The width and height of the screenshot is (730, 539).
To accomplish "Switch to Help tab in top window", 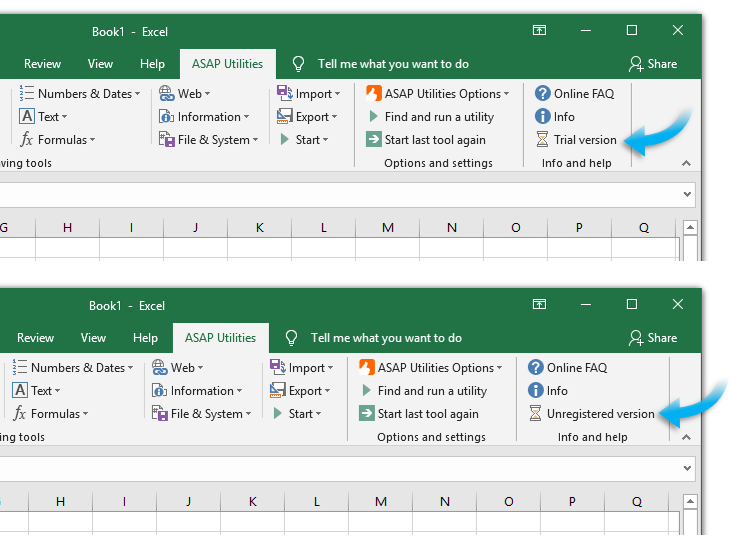I will tap(152, 64).
